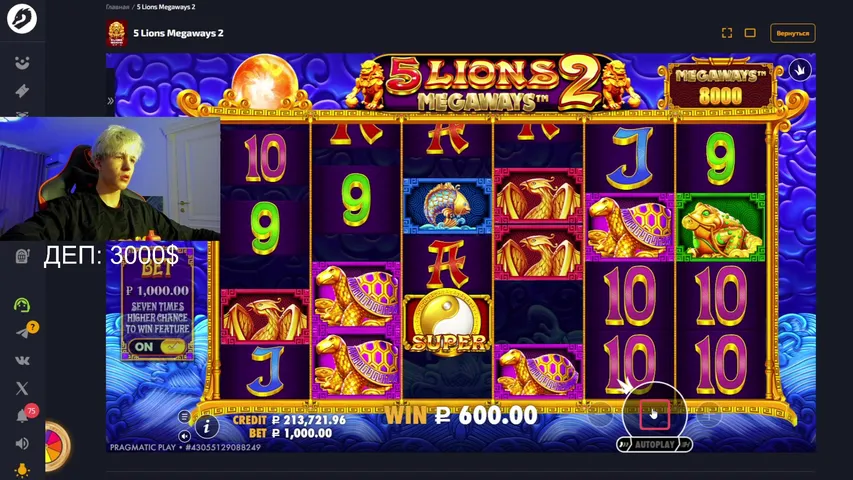Click the AUTOPLAY button

click(x=654, y=445)
